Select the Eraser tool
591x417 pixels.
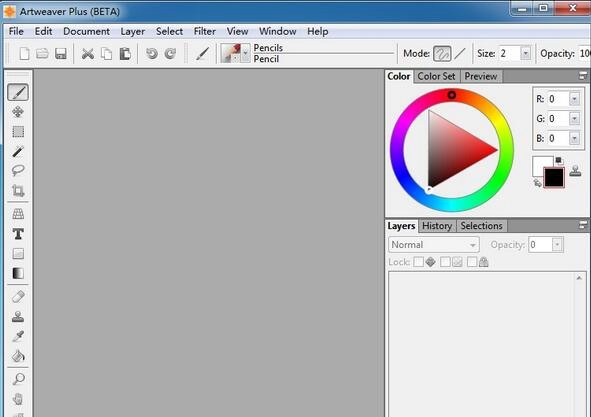pos(18,297)
